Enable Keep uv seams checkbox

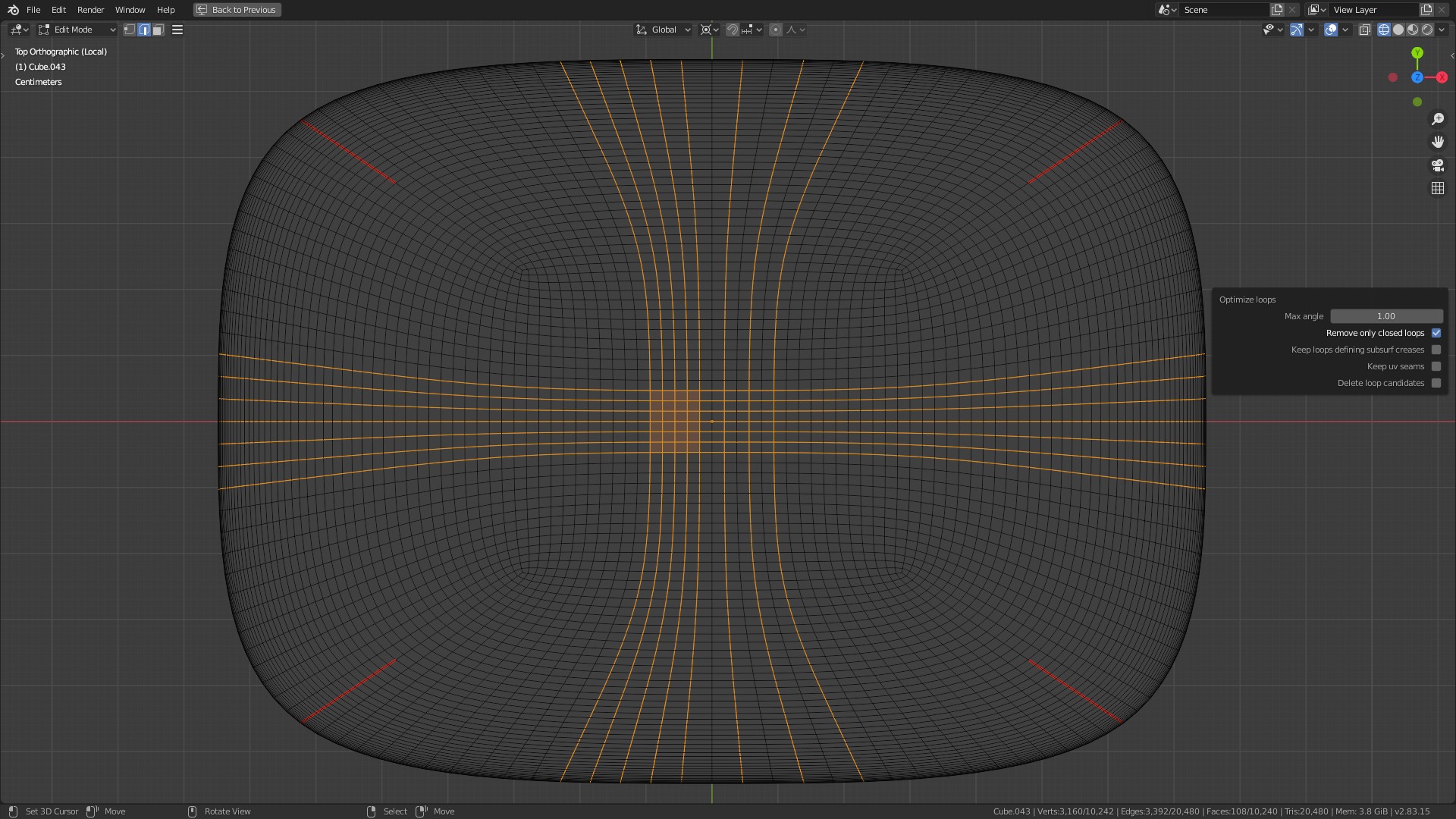(1436, 366)
